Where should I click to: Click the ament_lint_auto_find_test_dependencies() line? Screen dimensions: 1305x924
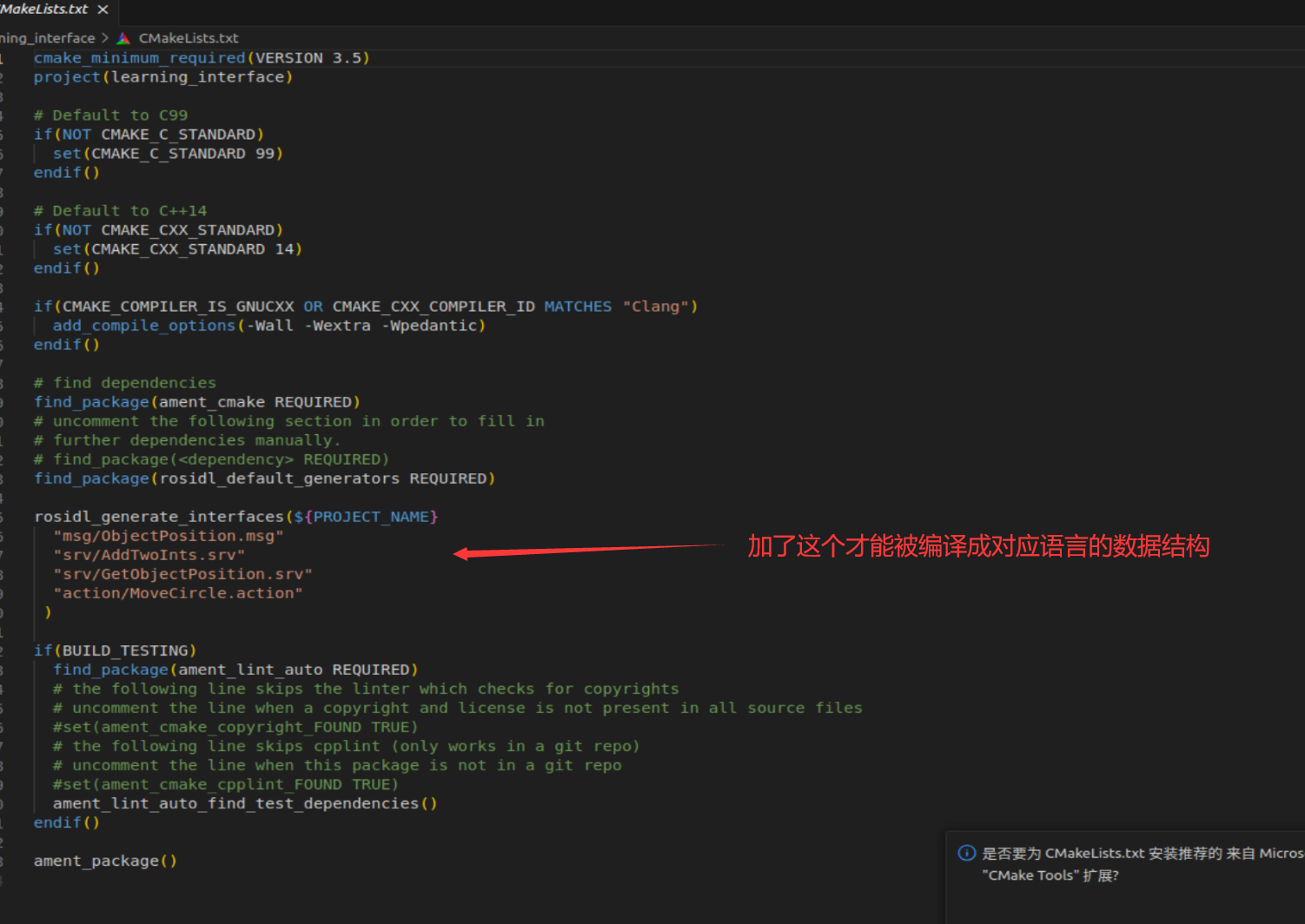click(x=245, y=803)
